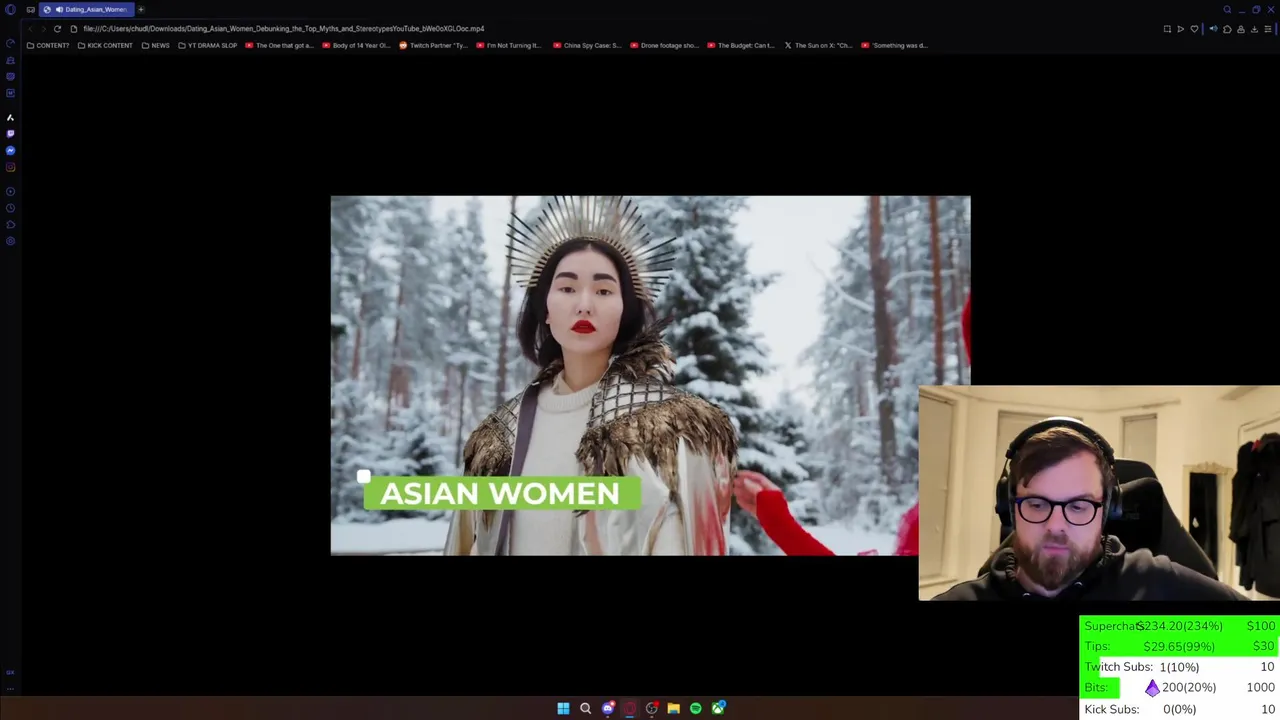Image resolution: width=1280 pixels, height=720 pixels.
Task: Open the history clock icon in sidebar
Action: click(x=10, y=208)
